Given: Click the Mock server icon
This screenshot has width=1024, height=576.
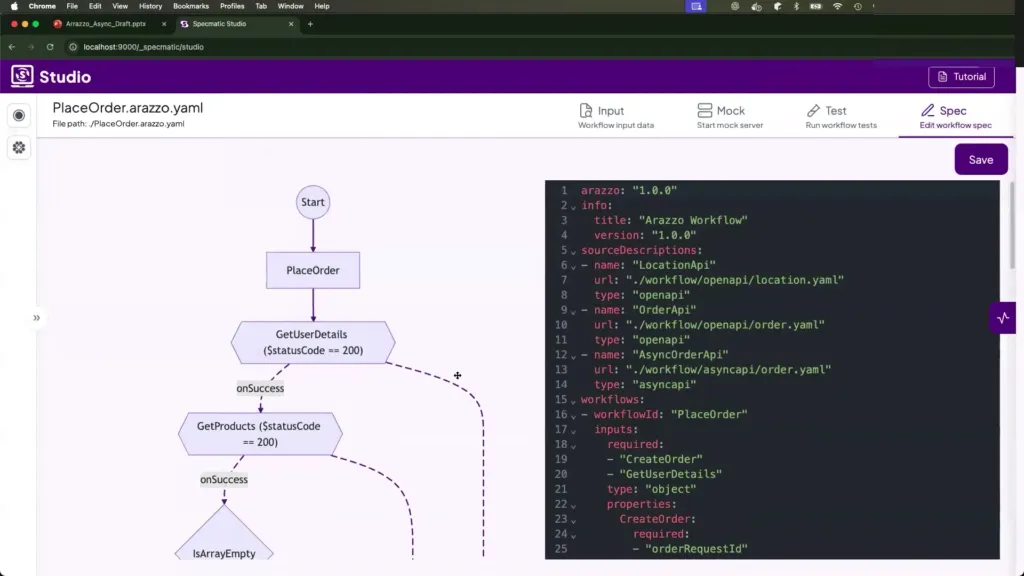Looking at the screenshot, I should (704, 111).
